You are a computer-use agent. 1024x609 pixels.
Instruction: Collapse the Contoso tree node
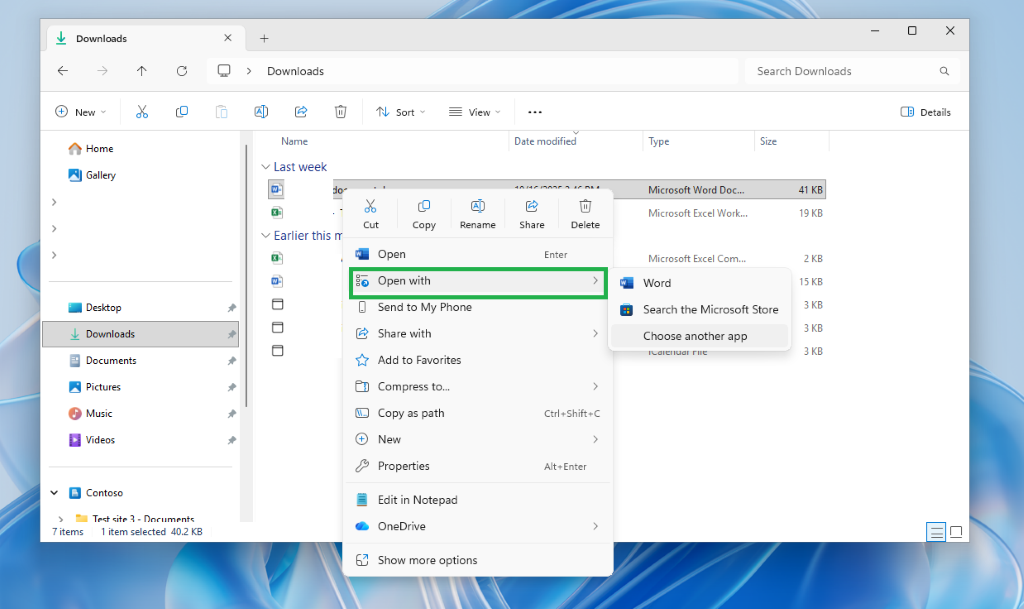click(x=54, y=493)
